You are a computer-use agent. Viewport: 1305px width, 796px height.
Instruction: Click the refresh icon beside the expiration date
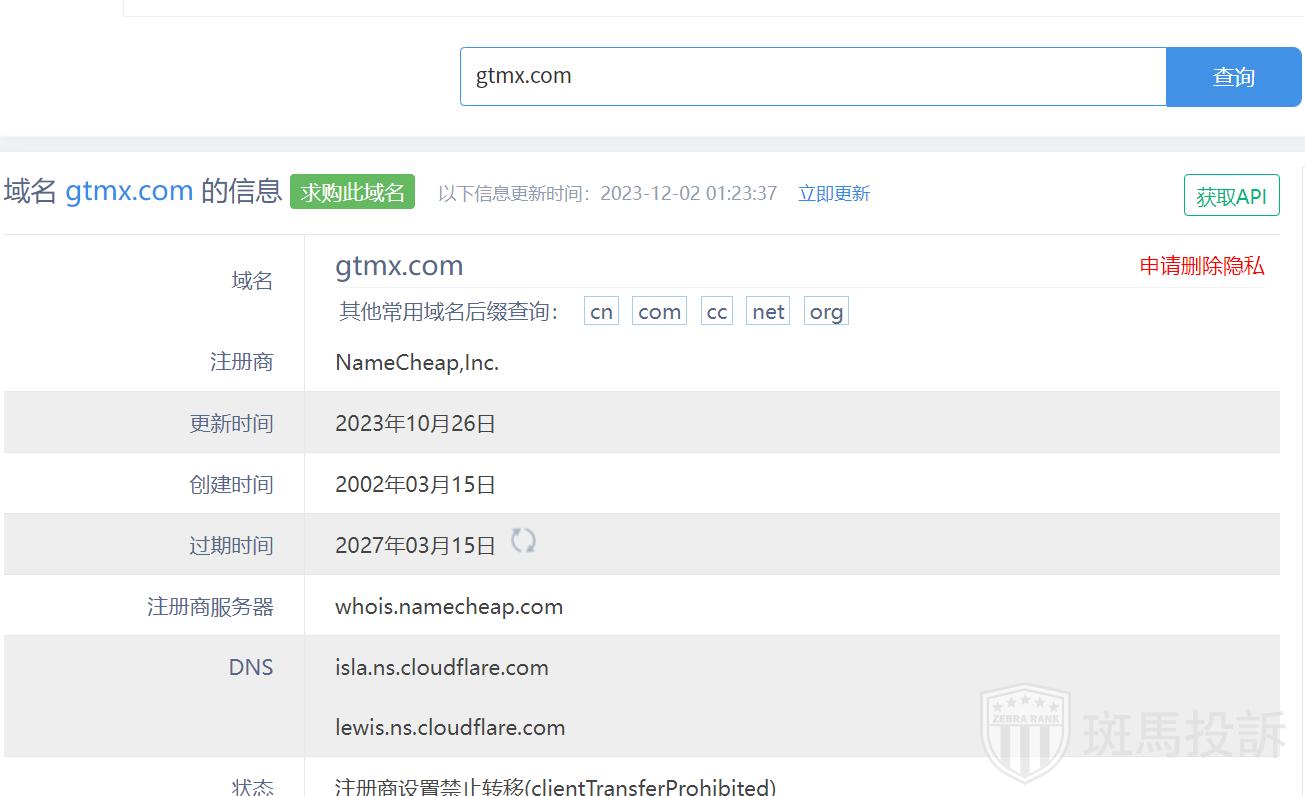523,541
